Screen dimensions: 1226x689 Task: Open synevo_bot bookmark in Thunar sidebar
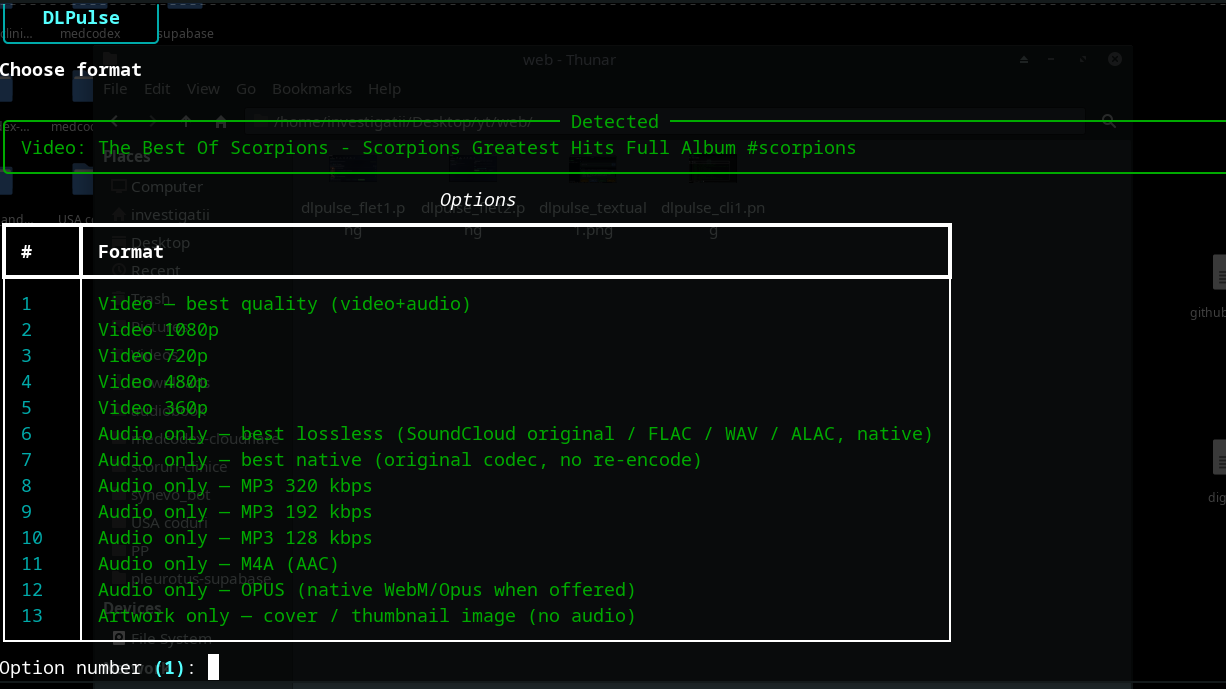point(160,494)
